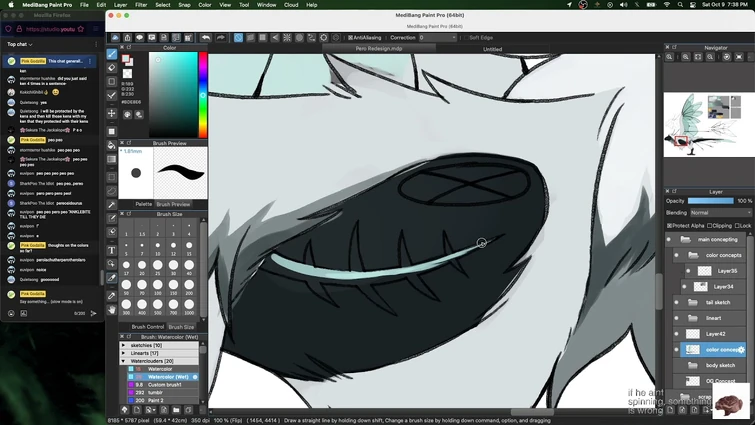
Task: Select the Layer42 layer
Action: pos(715,334)
